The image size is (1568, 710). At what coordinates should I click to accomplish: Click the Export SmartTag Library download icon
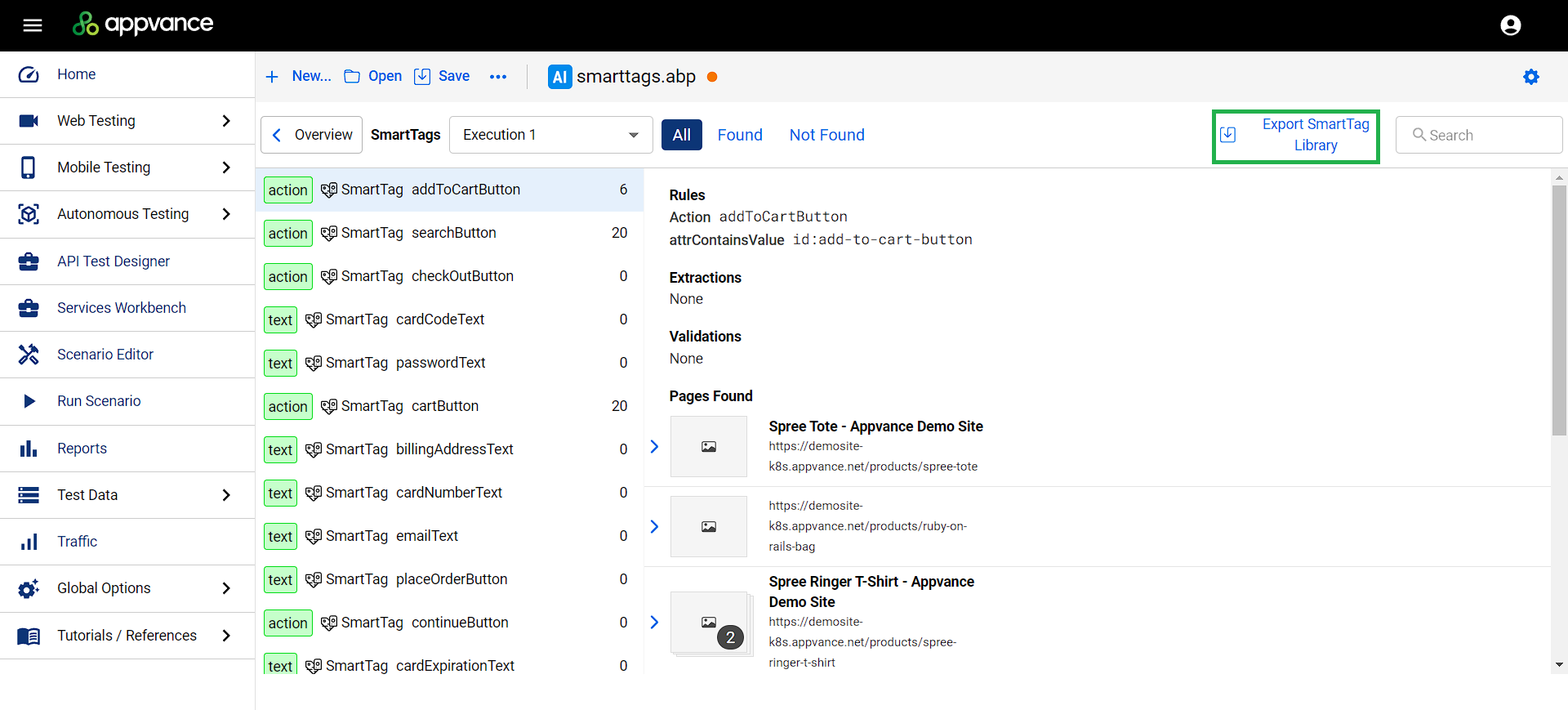(x=1227, y=135)
